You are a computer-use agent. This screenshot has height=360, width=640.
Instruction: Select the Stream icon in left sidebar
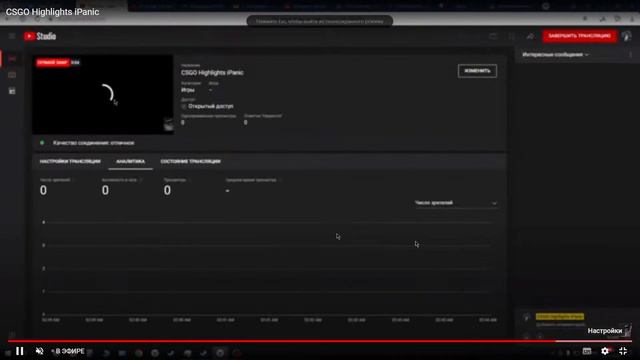[x=12, y=59]
